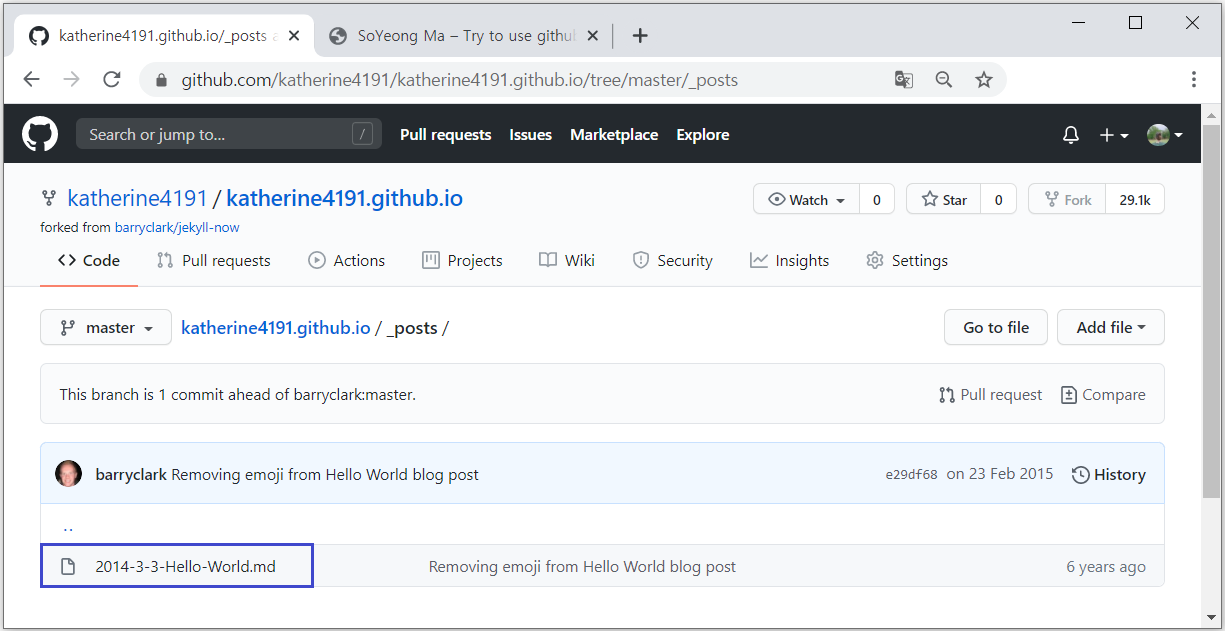Click the zoom magnifier icon in address bar
The height and width of the screenshot is (631, 1225).
944,80
